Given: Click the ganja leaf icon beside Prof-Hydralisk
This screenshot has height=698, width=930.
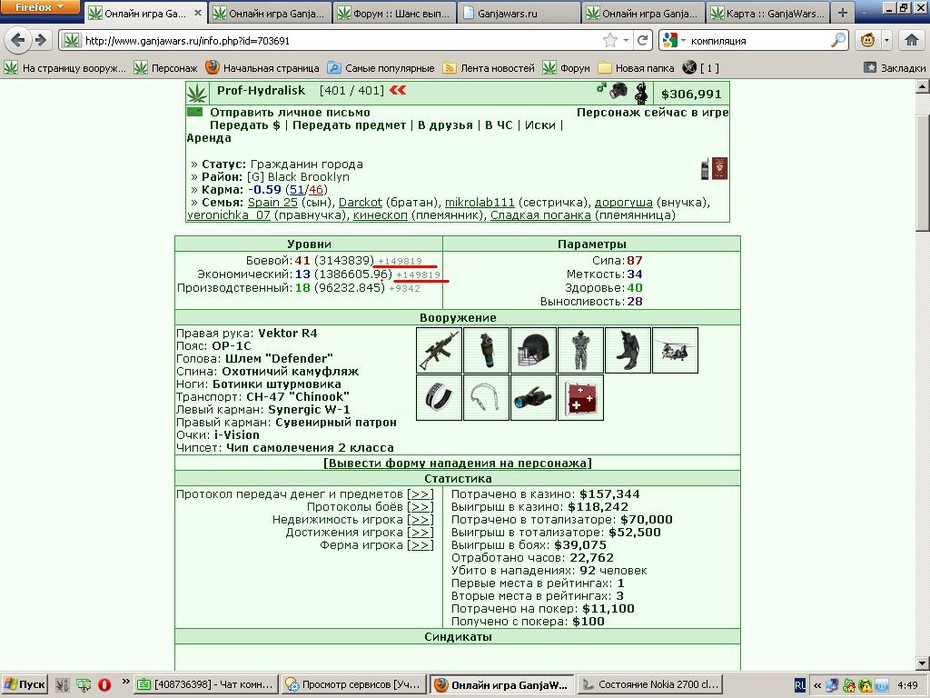Looking at the screenshot, I should click(197, 93).
